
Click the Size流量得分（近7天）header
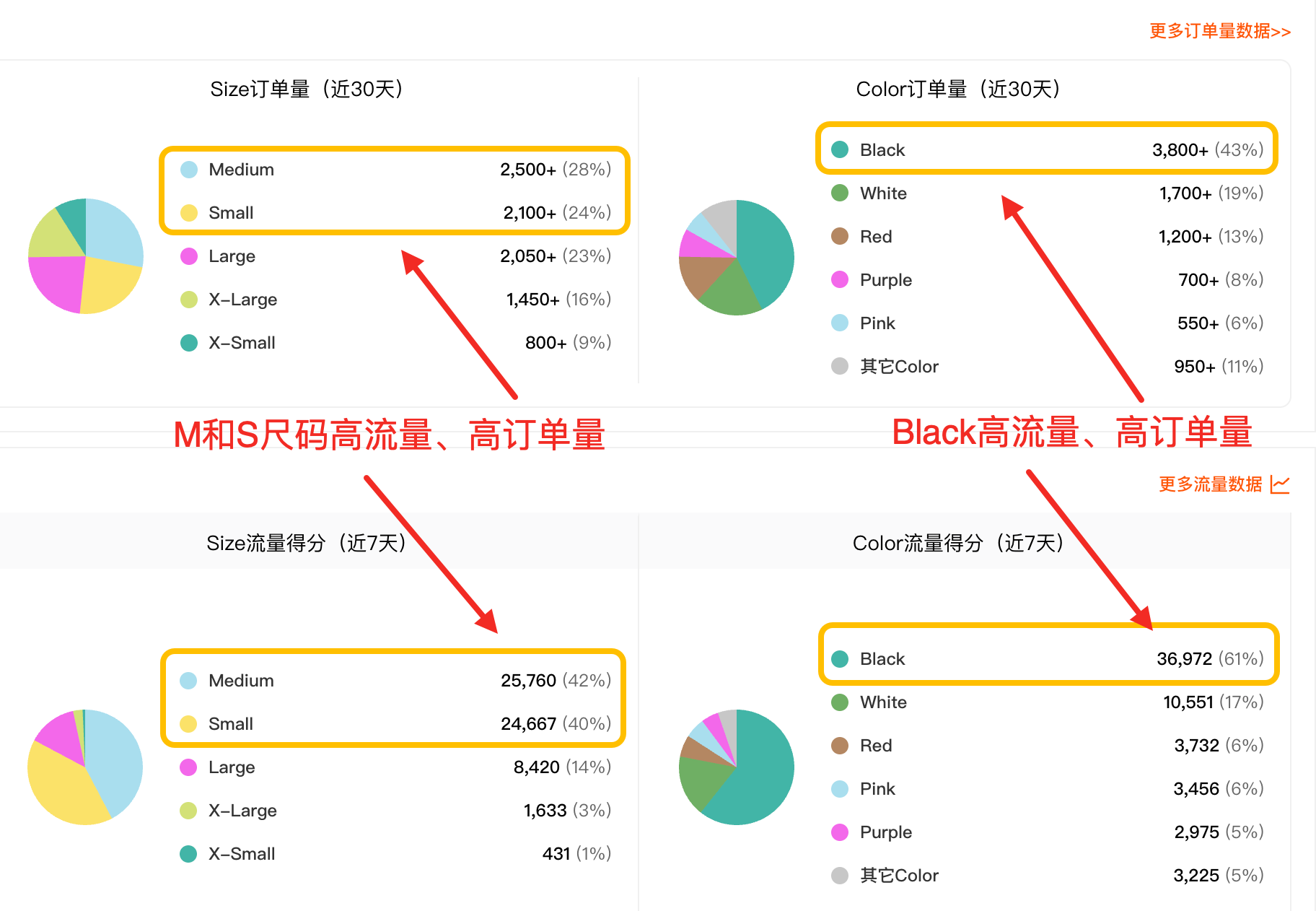click(307, 543)
